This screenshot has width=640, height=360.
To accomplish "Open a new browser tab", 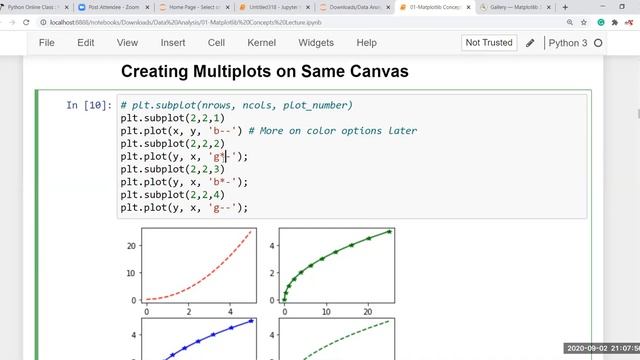I will [565, 7].
